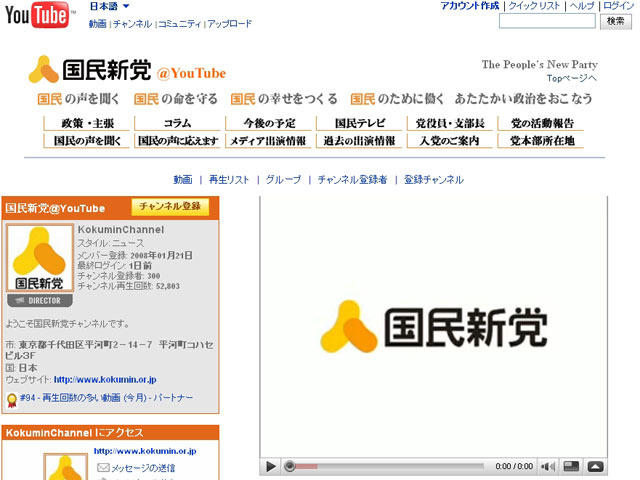Click the KokuminChannel name text
Image resolution: width=640 pixels, height=480 pixels.
121,230
